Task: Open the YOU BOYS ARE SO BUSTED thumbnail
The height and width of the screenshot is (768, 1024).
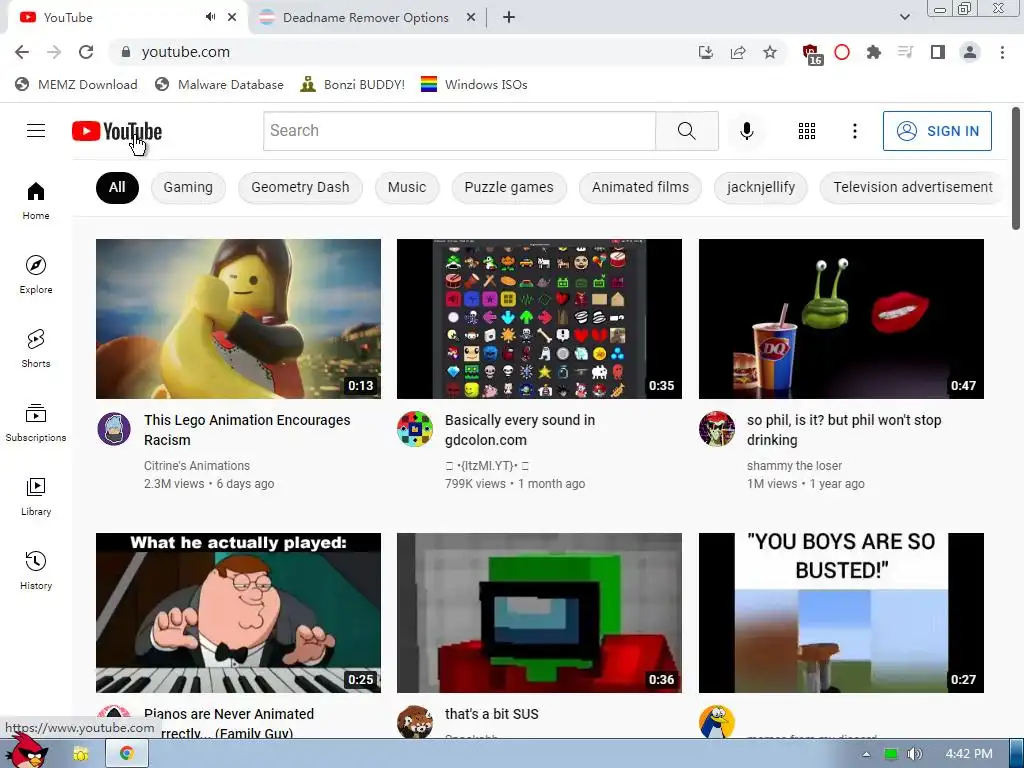Action: (841, 613)
